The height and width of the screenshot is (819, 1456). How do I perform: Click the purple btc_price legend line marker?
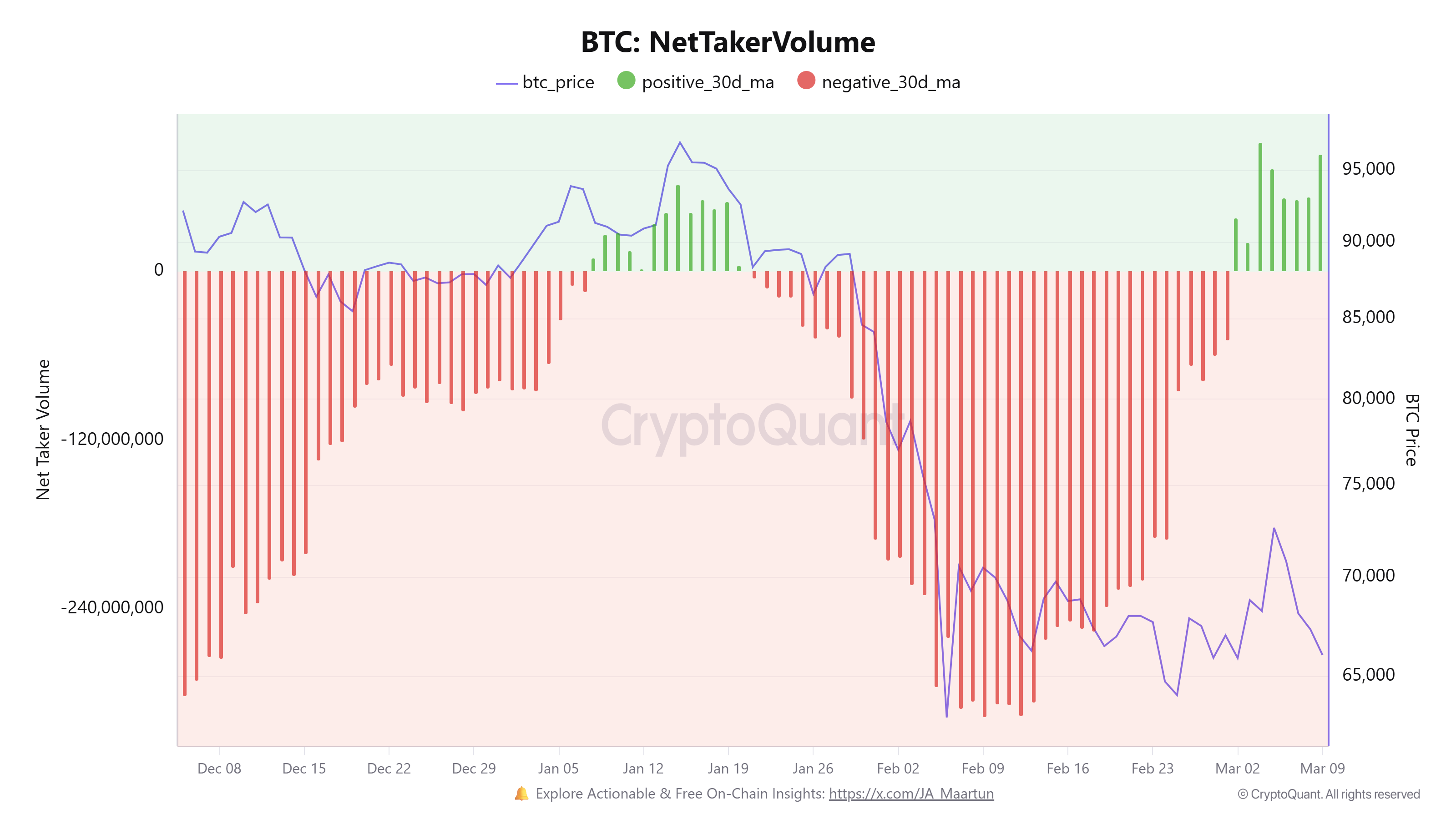click(506, 83)
